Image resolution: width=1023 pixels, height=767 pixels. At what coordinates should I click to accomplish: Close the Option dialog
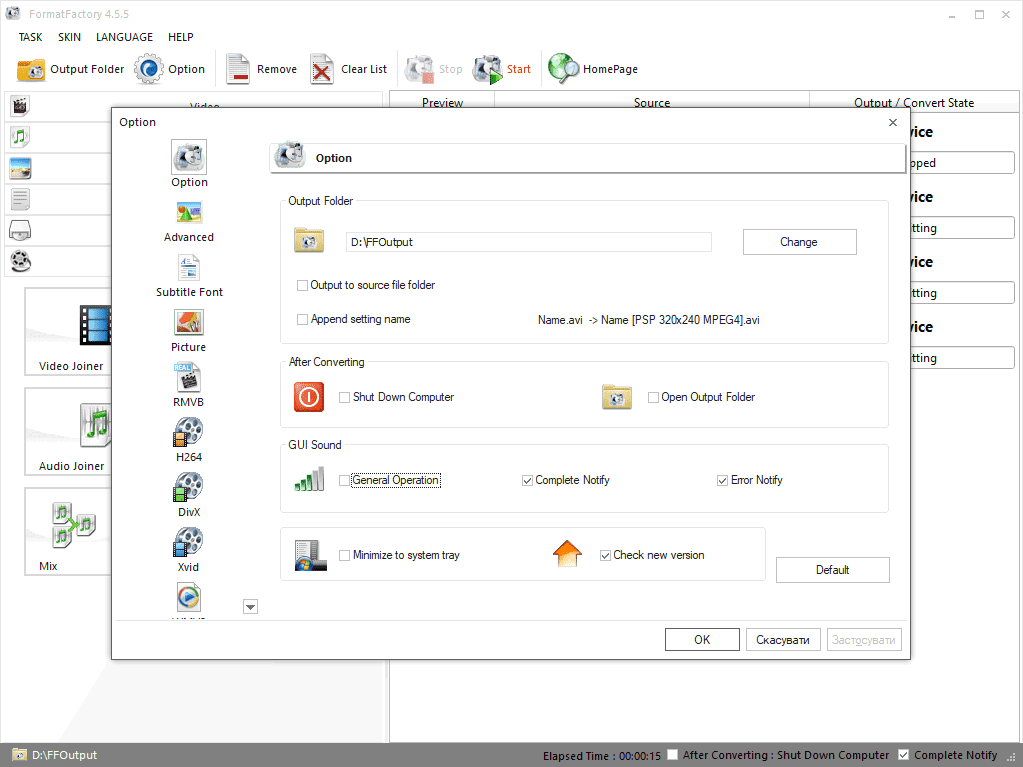[893, 123]
